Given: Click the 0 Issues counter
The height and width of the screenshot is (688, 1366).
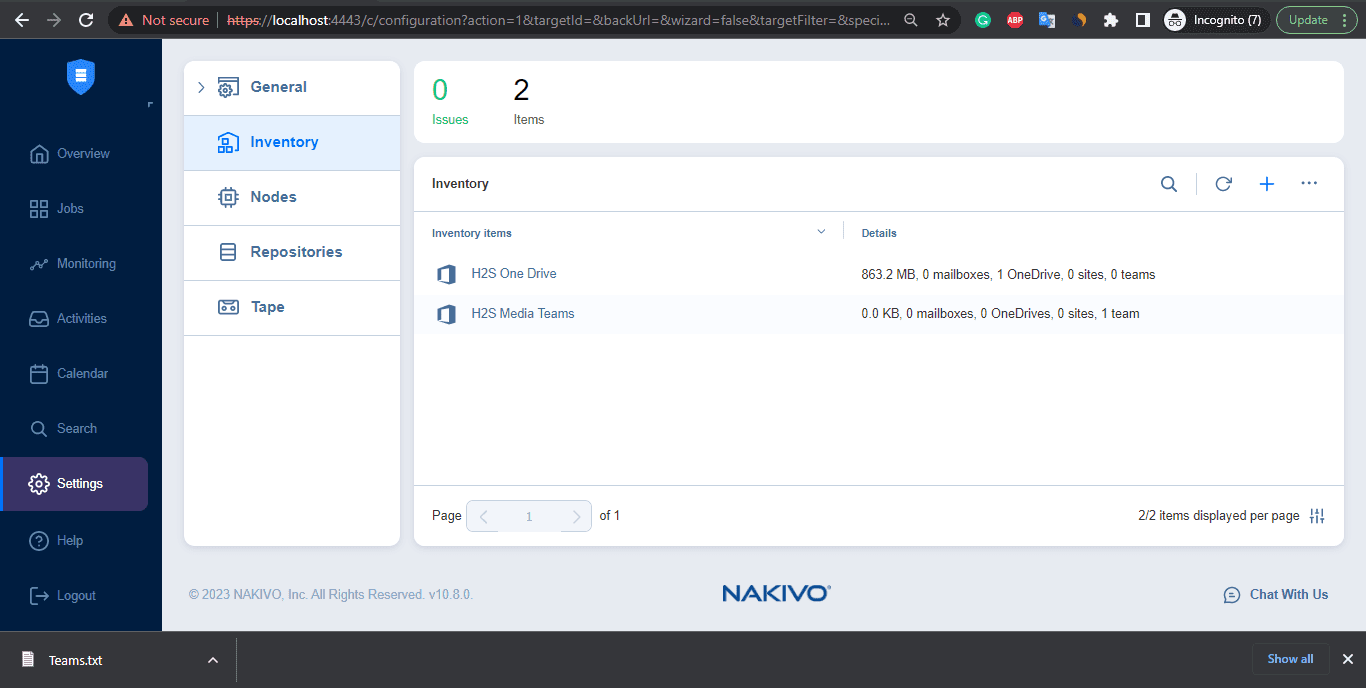Looking at the screenshot, I should 449,101.
